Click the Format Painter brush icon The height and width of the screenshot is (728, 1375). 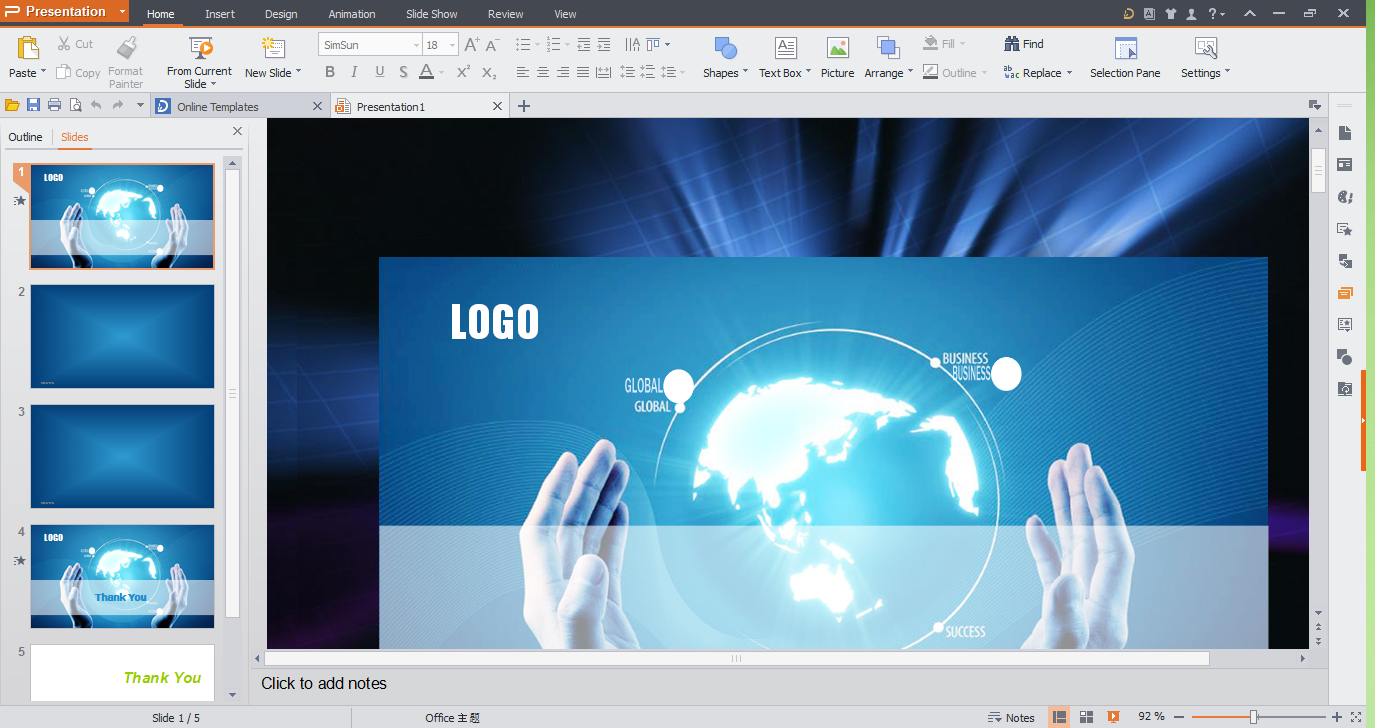click(126, 48)
